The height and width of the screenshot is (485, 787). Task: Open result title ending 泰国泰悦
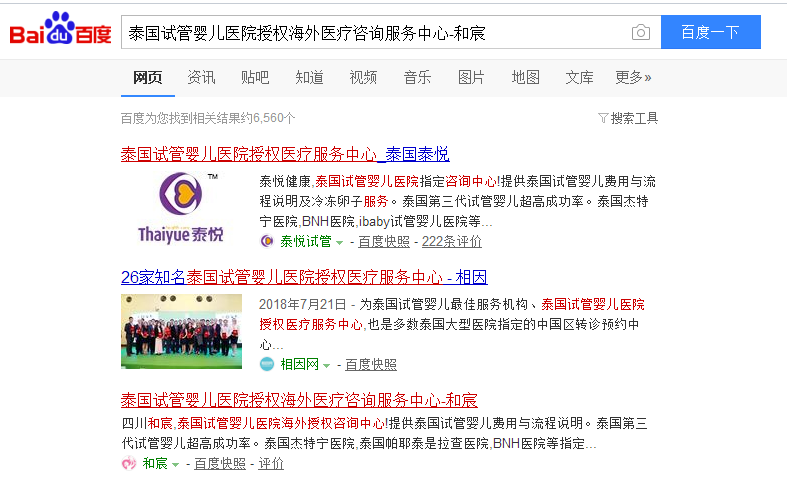tap(285, 154)
